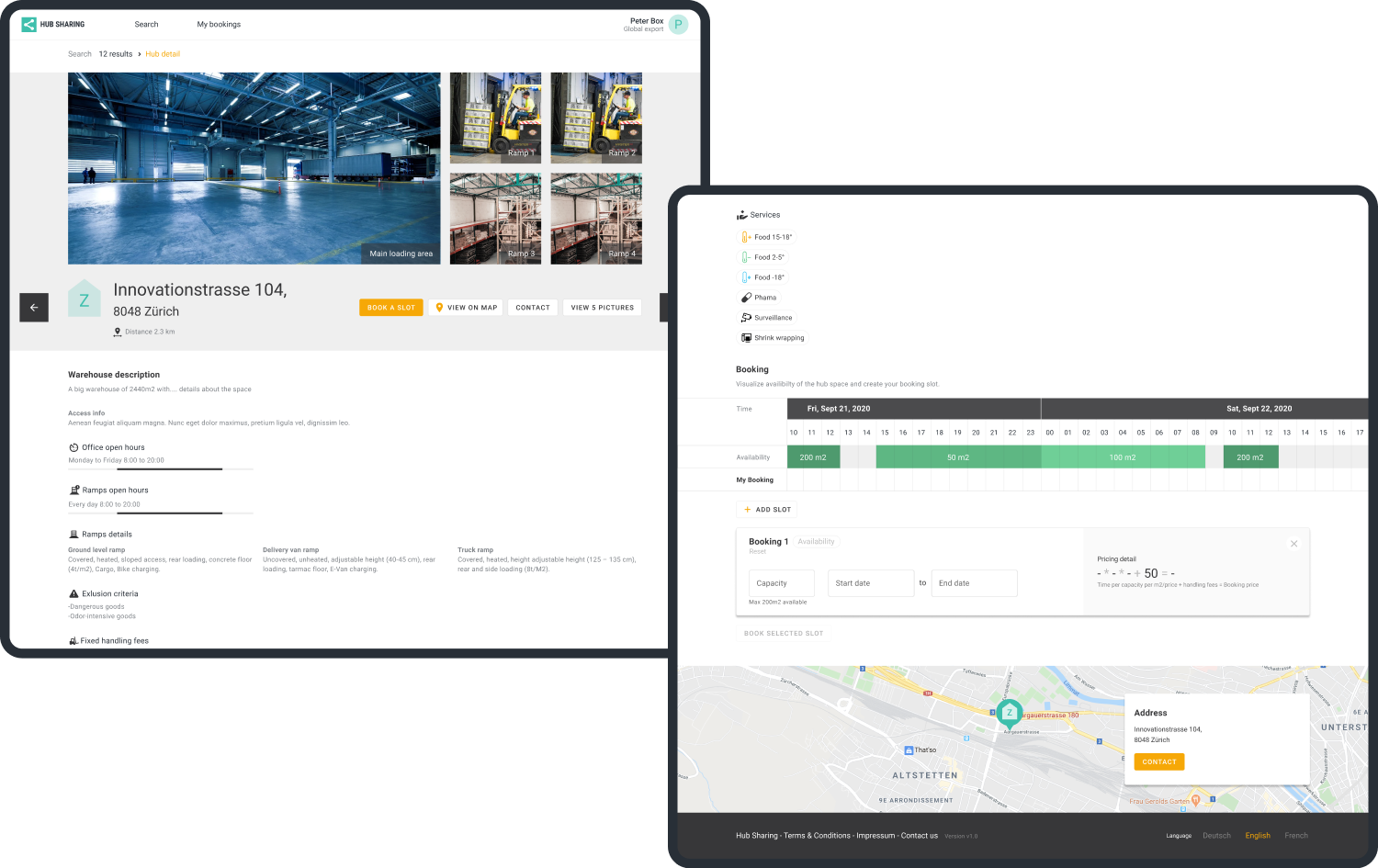Click the Capacity input field
Image resolution: width=1378 pixels, height=868 pixels.
point(781,583)
